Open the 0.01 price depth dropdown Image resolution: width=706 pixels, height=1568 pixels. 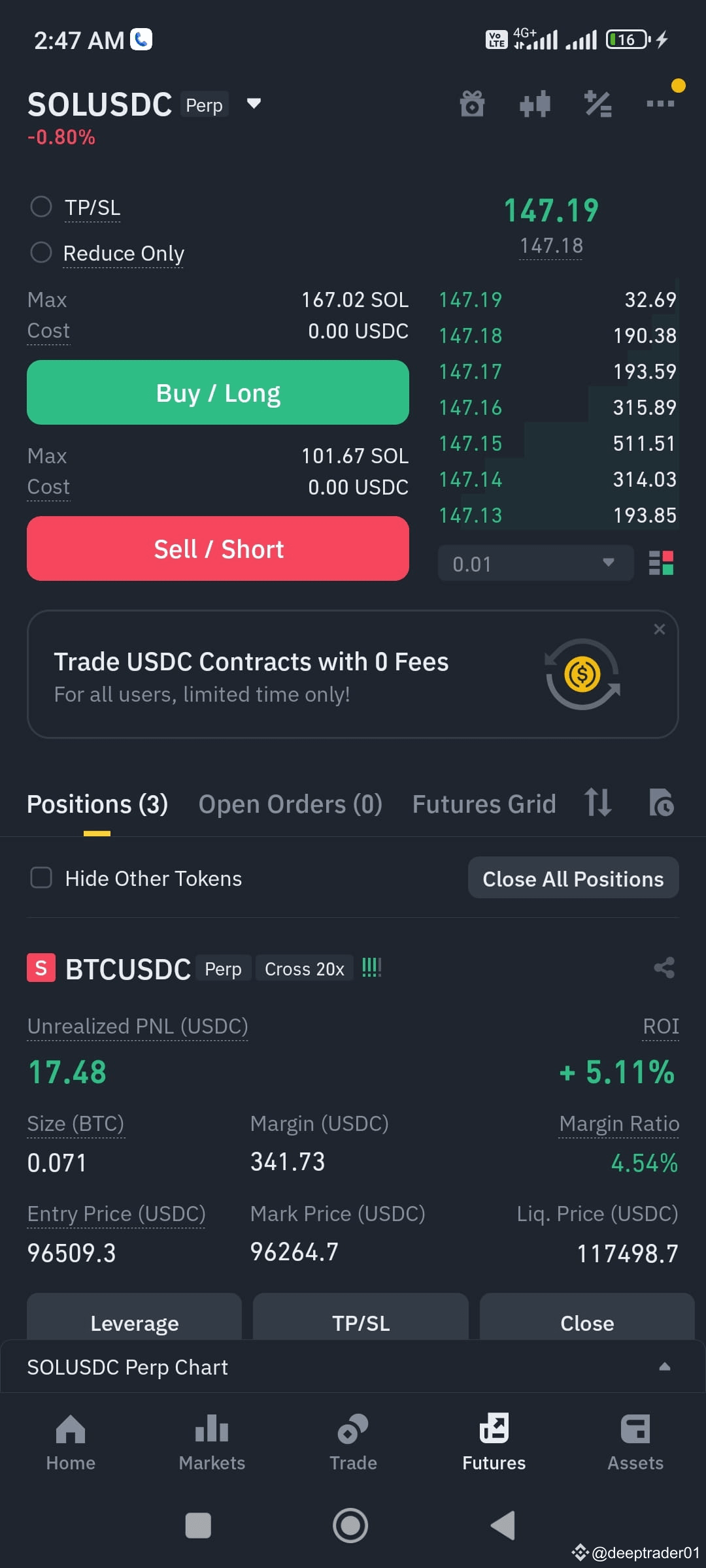tap(536, 563)
